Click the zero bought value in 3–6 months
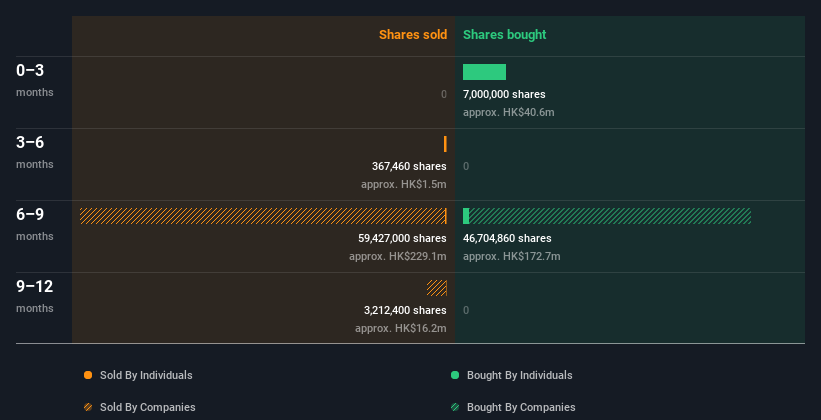This screenshot has height=420, width=821. pyautogui.click(x=466, y=166)
